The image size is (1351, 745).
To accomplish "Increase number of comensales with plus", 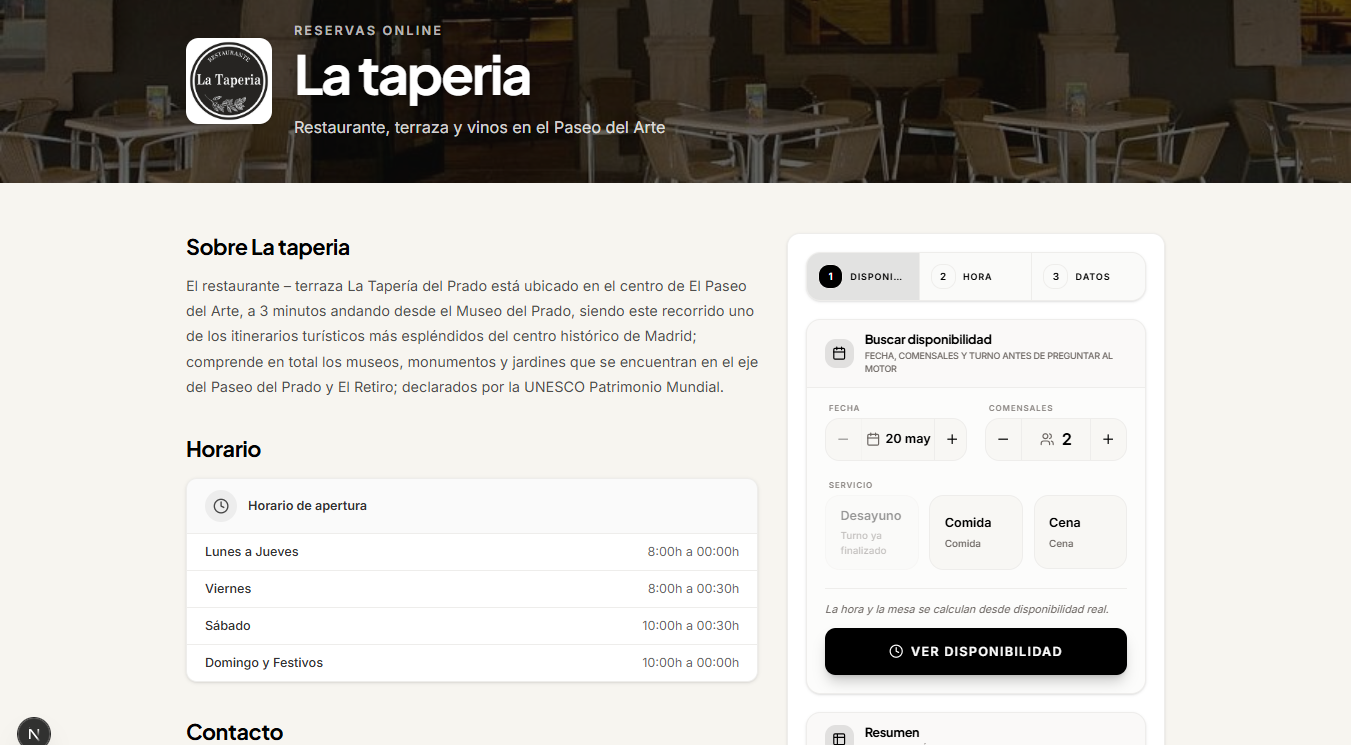I will pyautogui.click(x=1108, y=439).
